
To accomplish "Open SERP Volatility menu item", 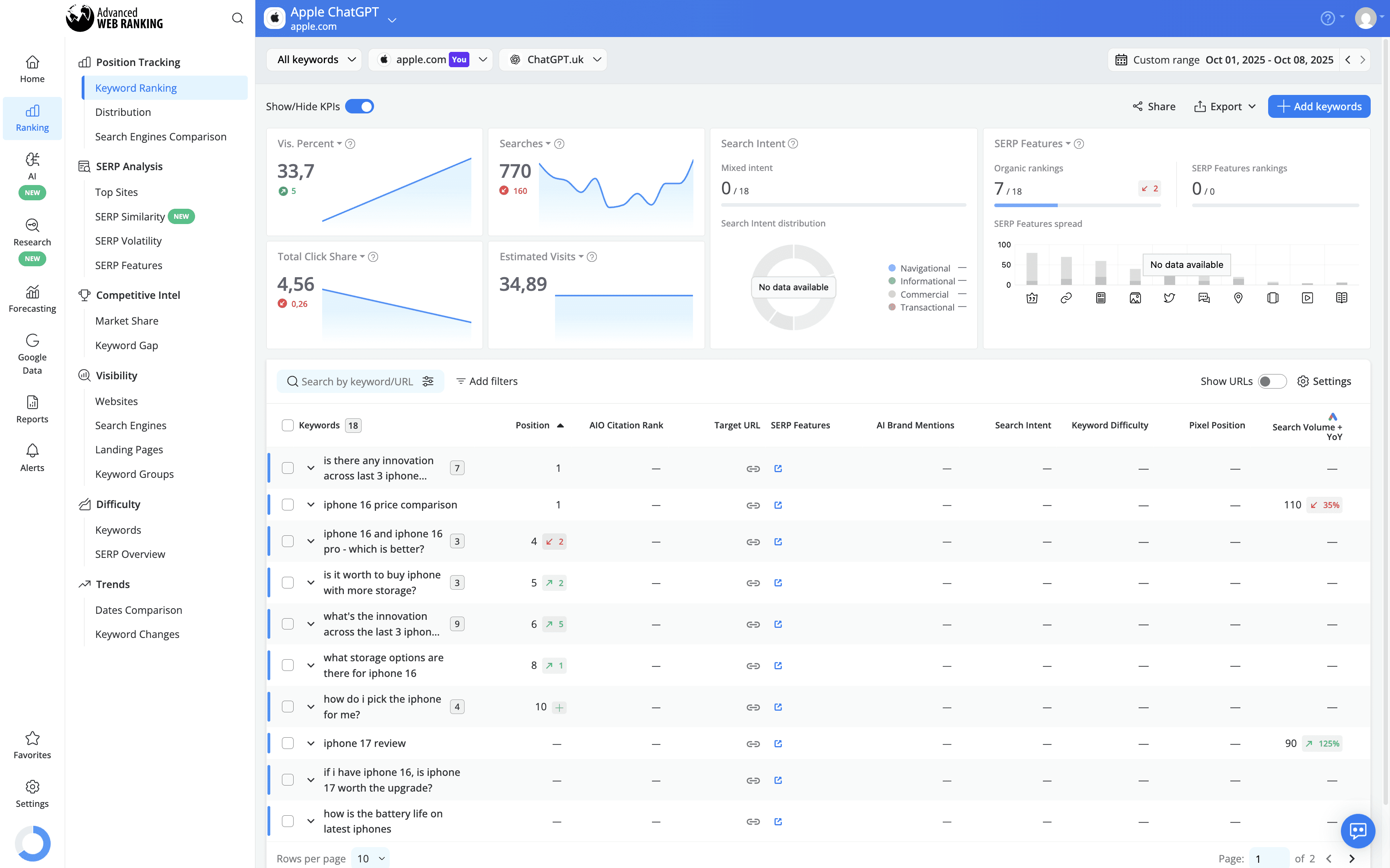I will pos(129,241).
